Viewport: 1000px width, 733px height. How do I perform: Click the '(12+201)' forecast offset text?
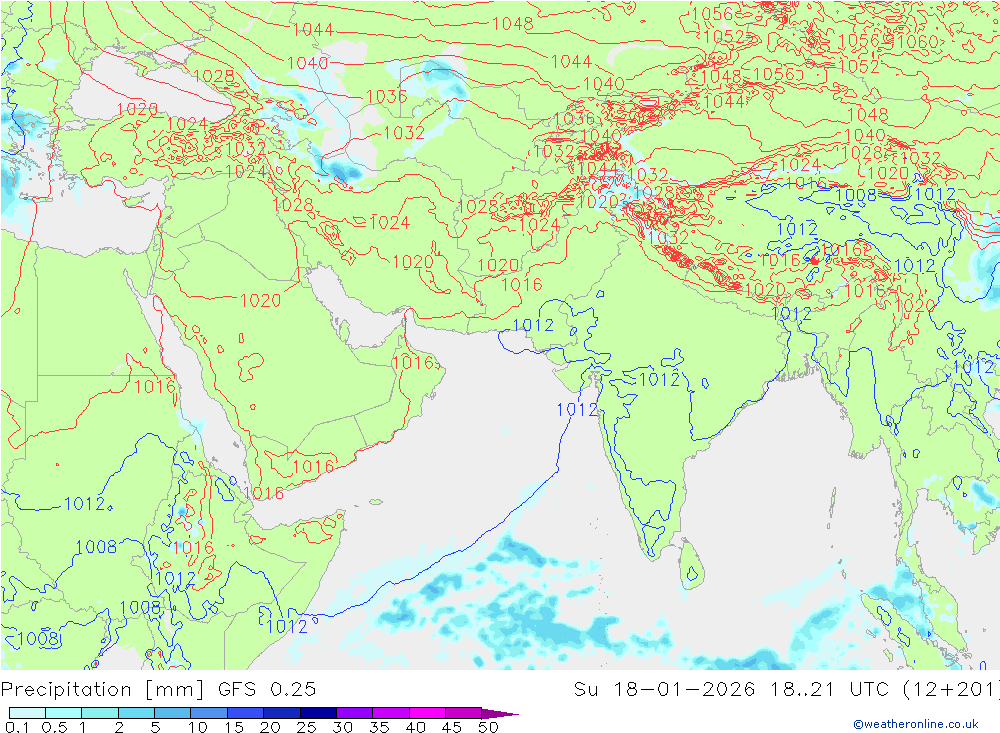951,690
